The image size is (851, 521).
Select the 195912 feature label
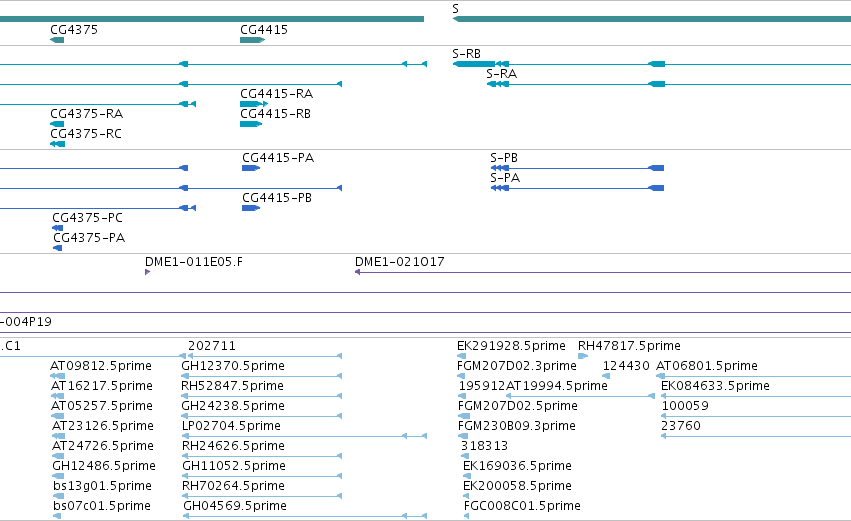(482, 386)
